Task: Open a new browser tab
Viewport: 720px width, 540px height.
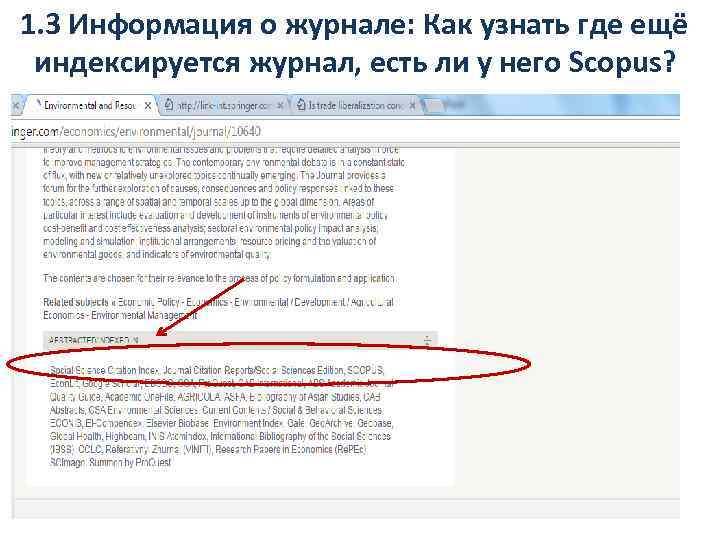Action: point(434,106)
